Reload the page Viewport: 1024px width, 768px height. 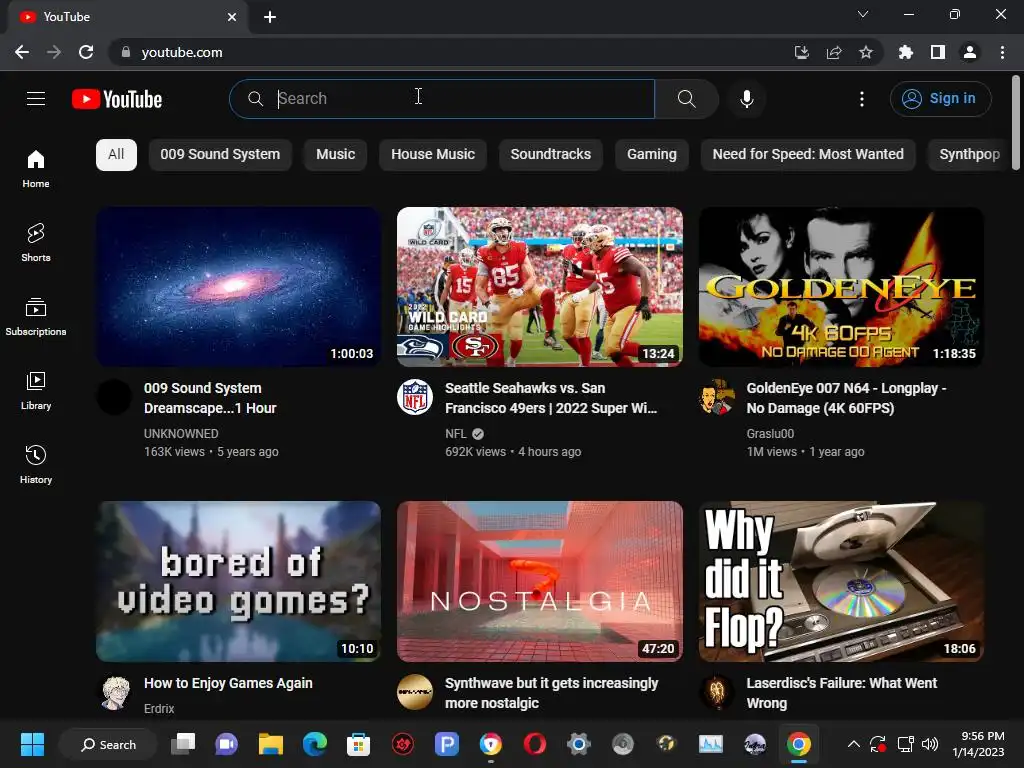point(86,52)
